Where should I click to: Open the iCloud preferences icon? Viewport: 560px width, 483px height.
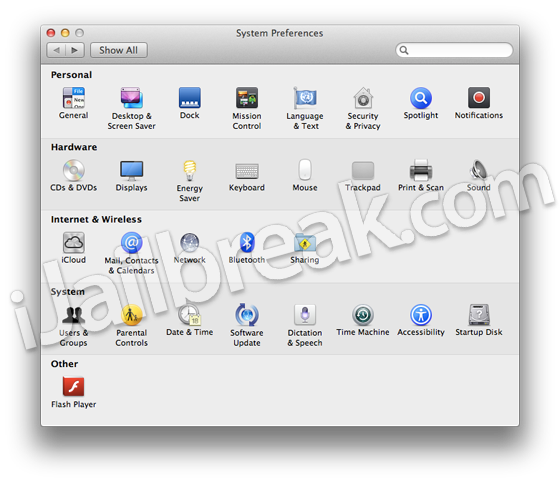pyautogui.click(x=74, y=243)
